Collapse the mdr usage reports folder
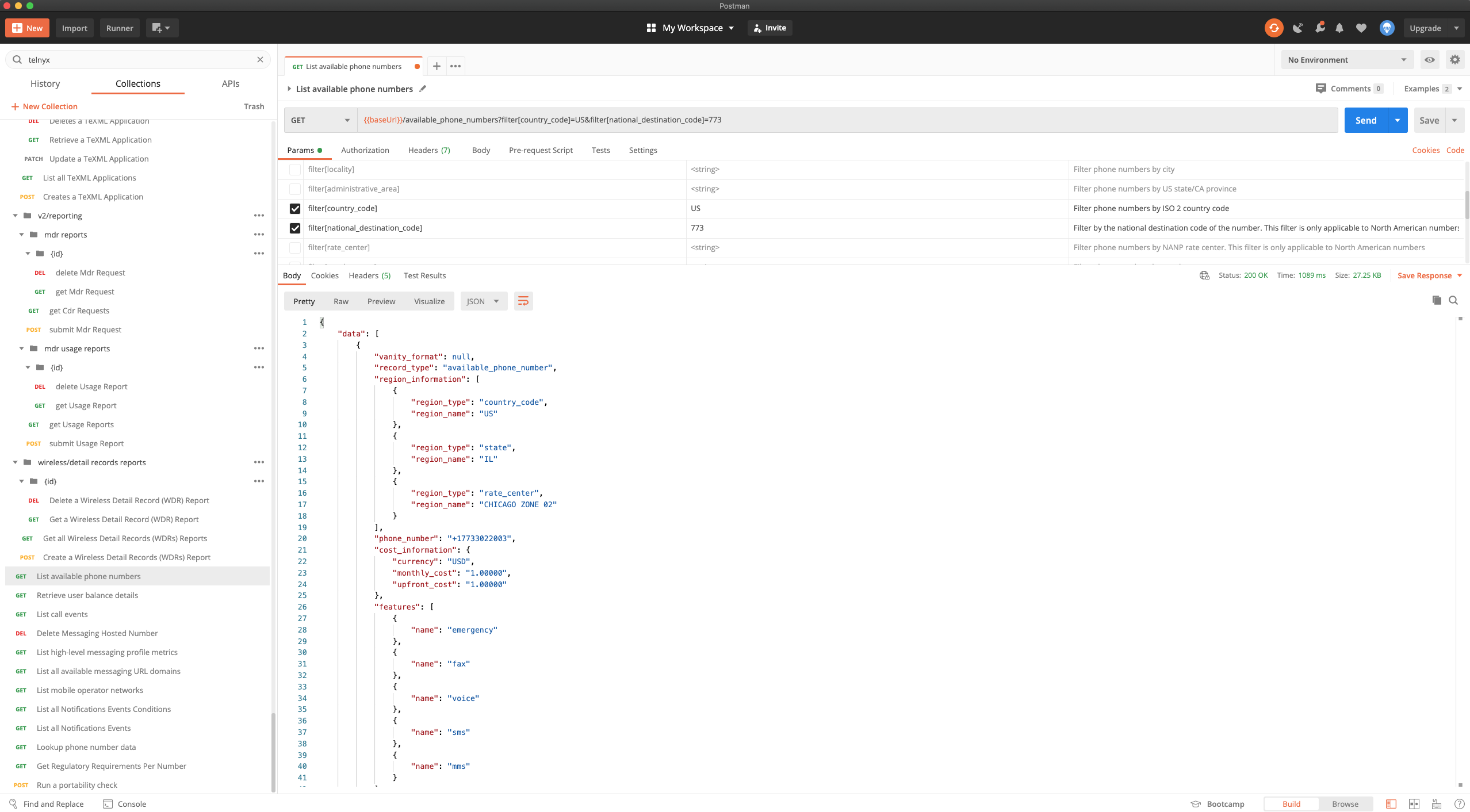1470x812 pixels. point(22,348)
